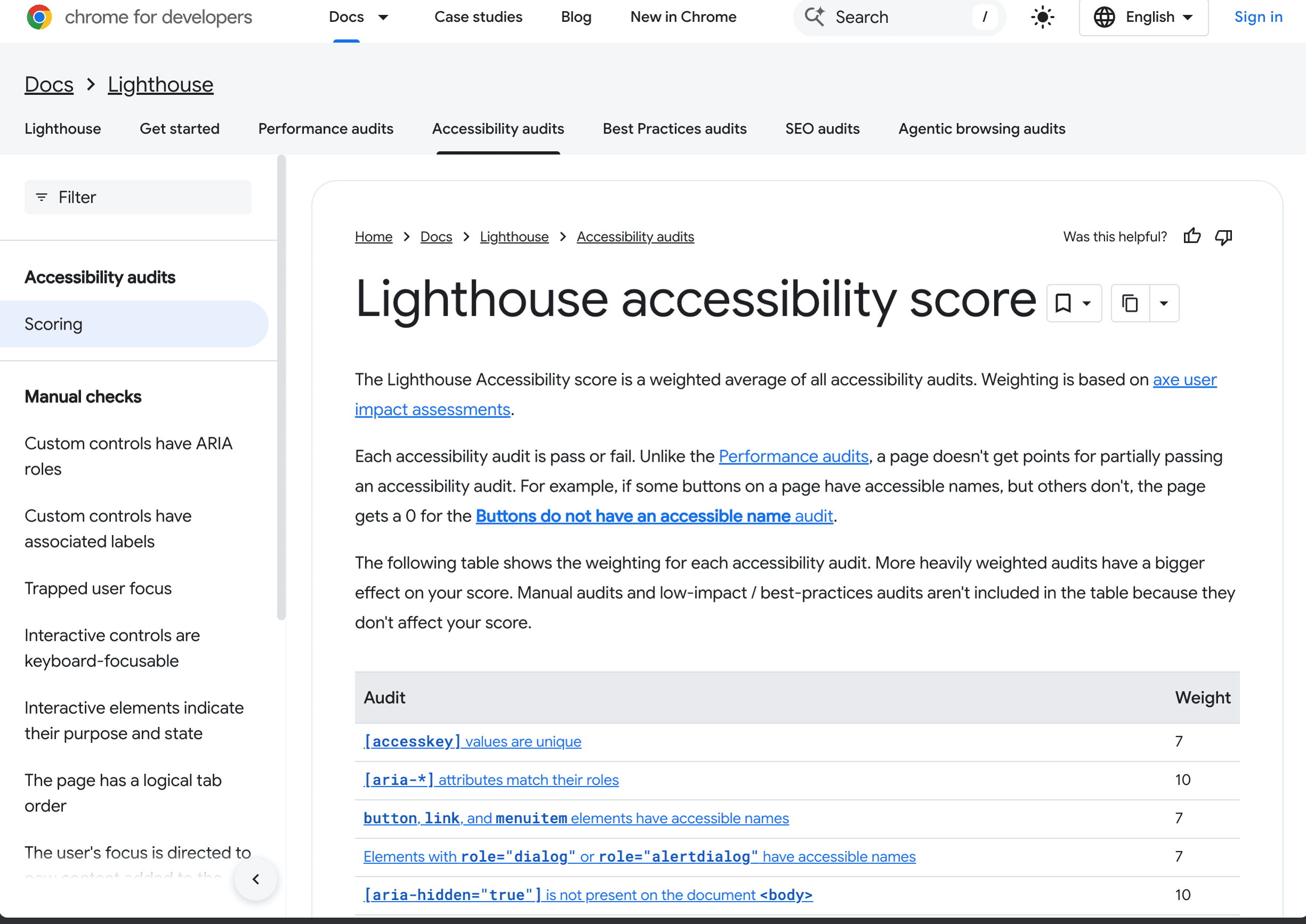
Task: Click the Search input field
Action: coord(899,17)
